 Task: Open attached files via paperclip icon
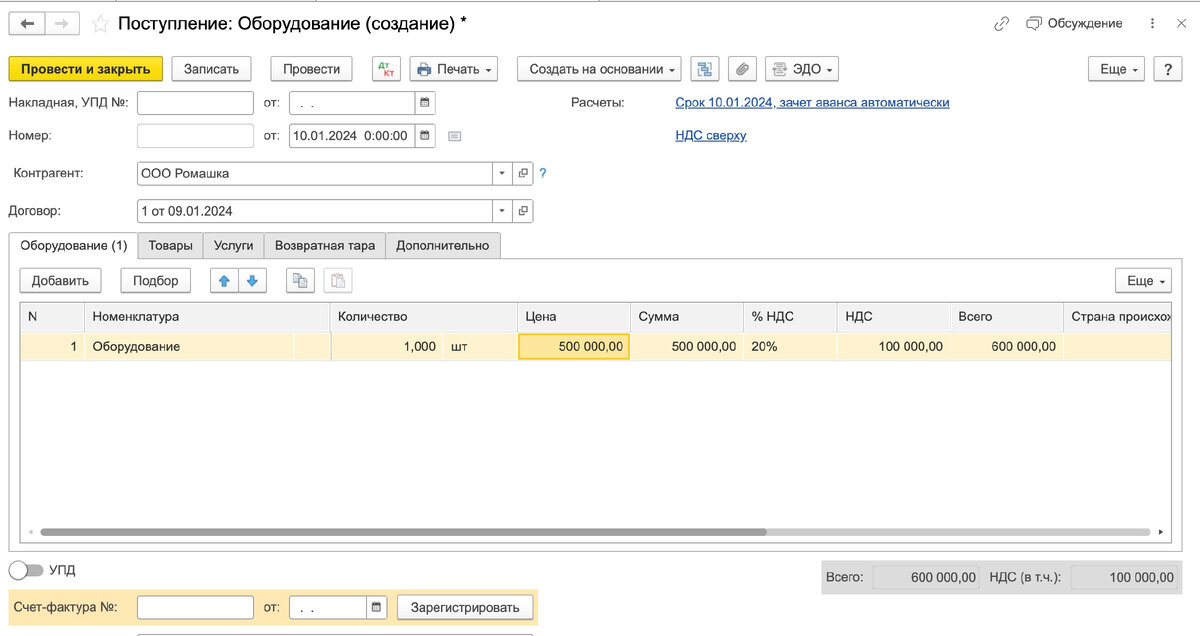tap(742, 69)
